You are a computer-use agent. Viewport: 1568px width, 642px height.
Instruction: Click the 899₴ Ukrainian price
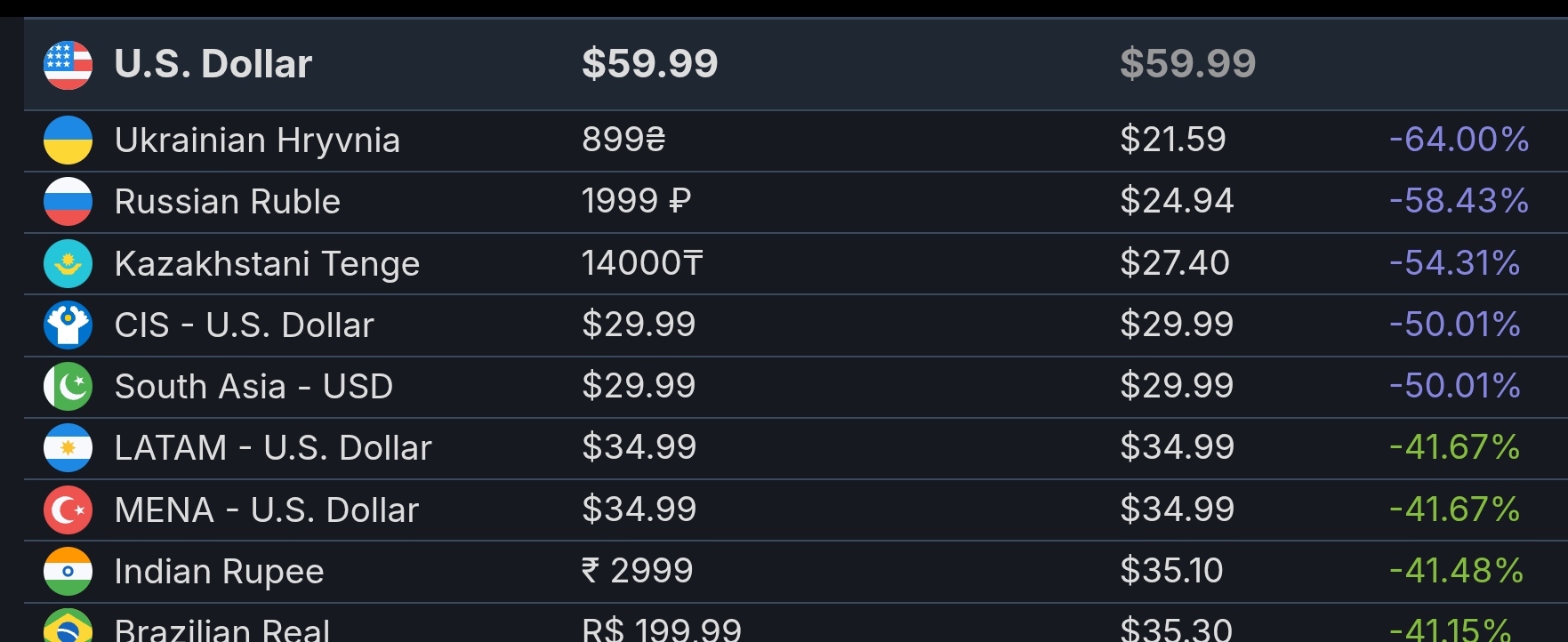tap(623, 140)
